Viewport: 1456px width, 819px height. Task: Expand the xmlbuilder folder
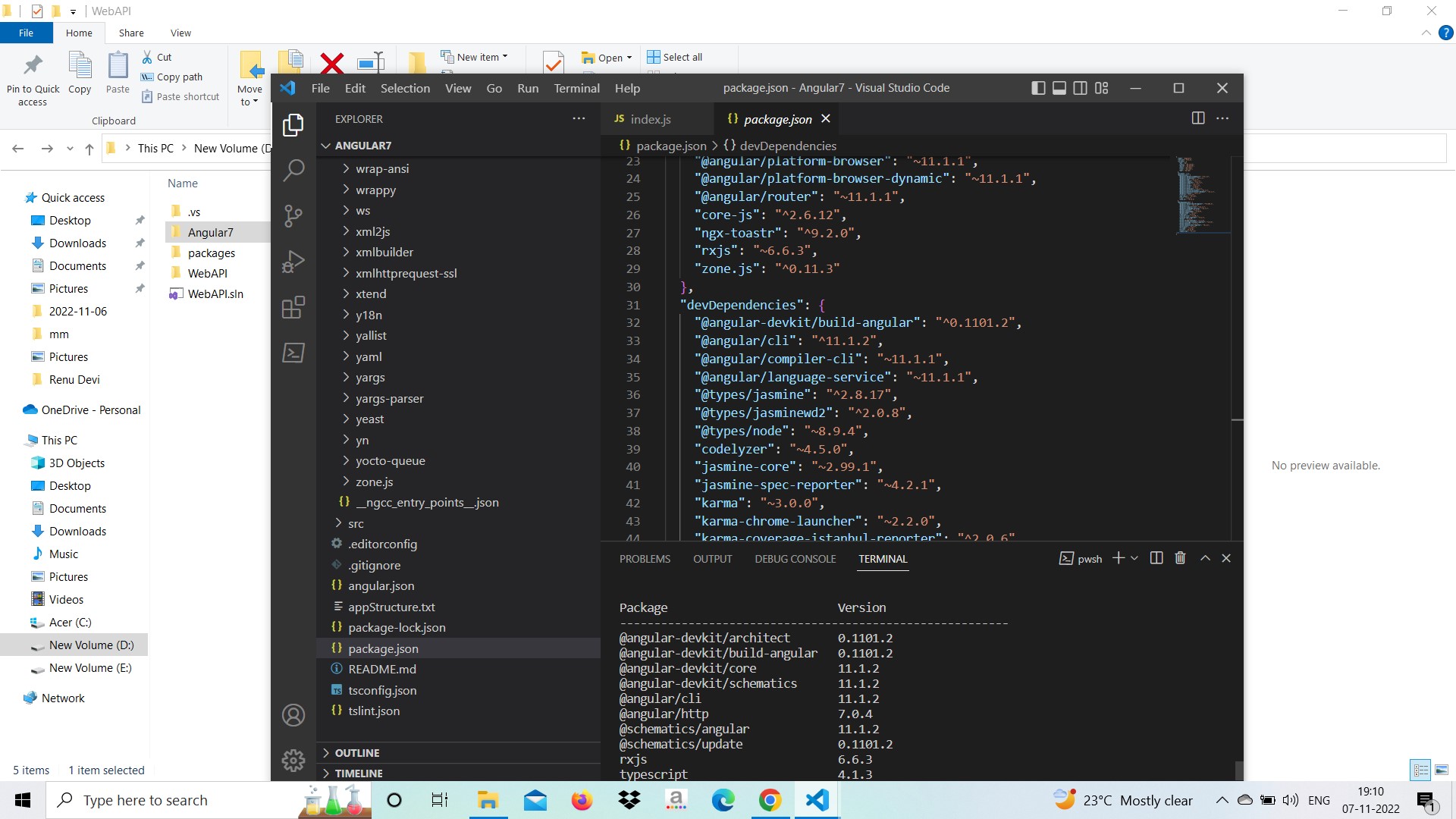[x=384, y=252]
